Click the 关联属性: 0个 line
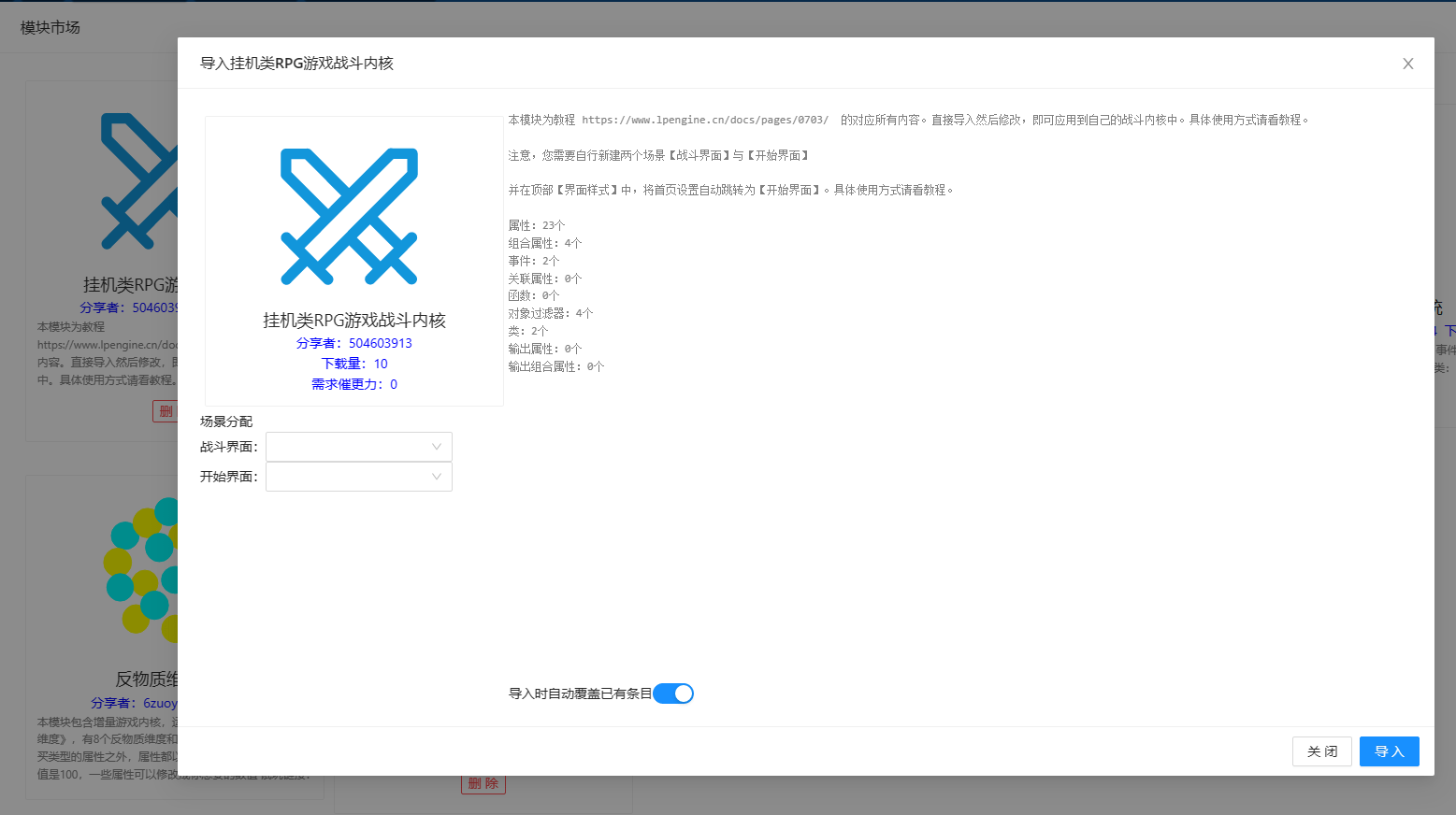Image resolution: width=1456 pixels, height=815 pixels. tap(545, 279)
